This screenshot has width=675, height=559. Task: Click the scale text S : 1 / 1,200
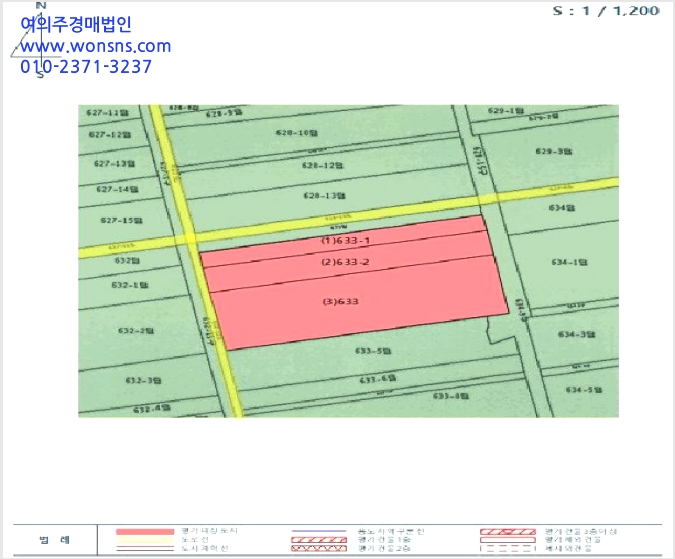pyautogui.click(x=606, y=11)
